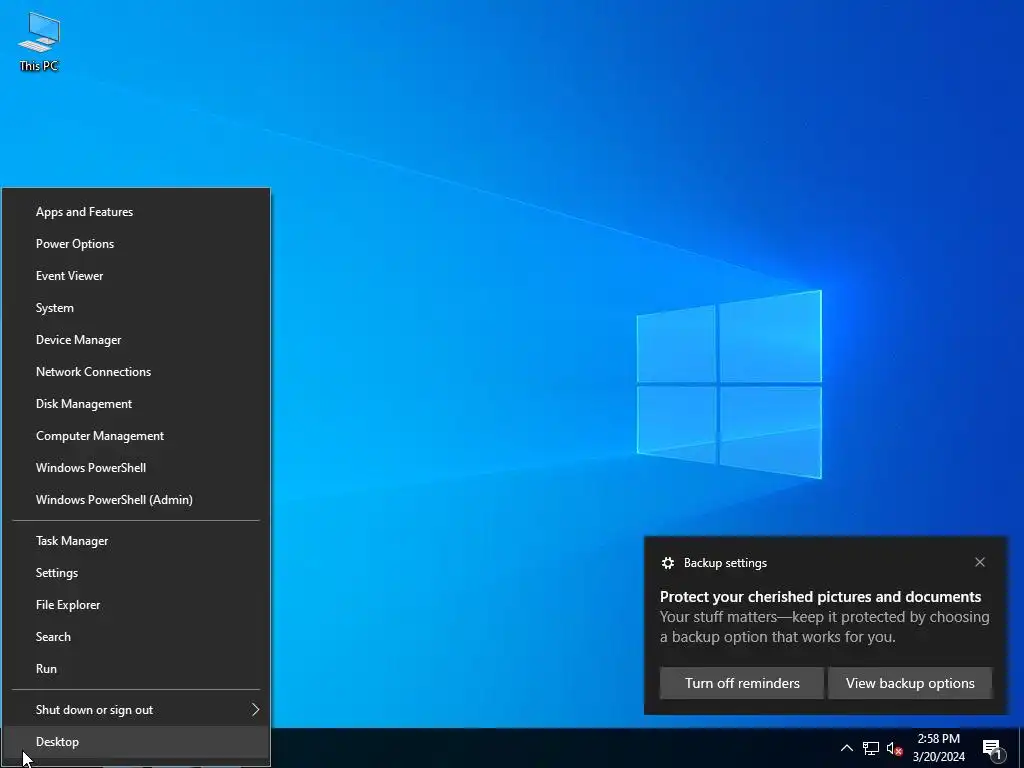Launch Device Manager
1024x768 pixels.
pyautogui.click(x=136, y=340)
